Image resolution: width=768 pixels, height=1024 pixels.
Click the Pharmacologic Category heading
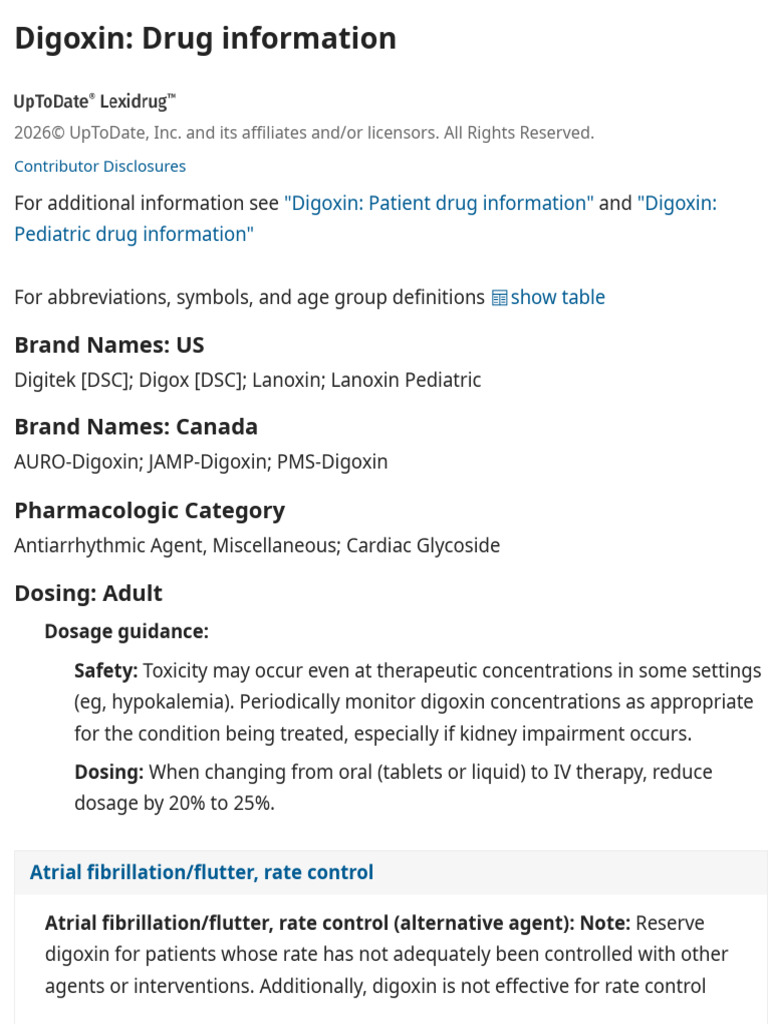[150, 510]
